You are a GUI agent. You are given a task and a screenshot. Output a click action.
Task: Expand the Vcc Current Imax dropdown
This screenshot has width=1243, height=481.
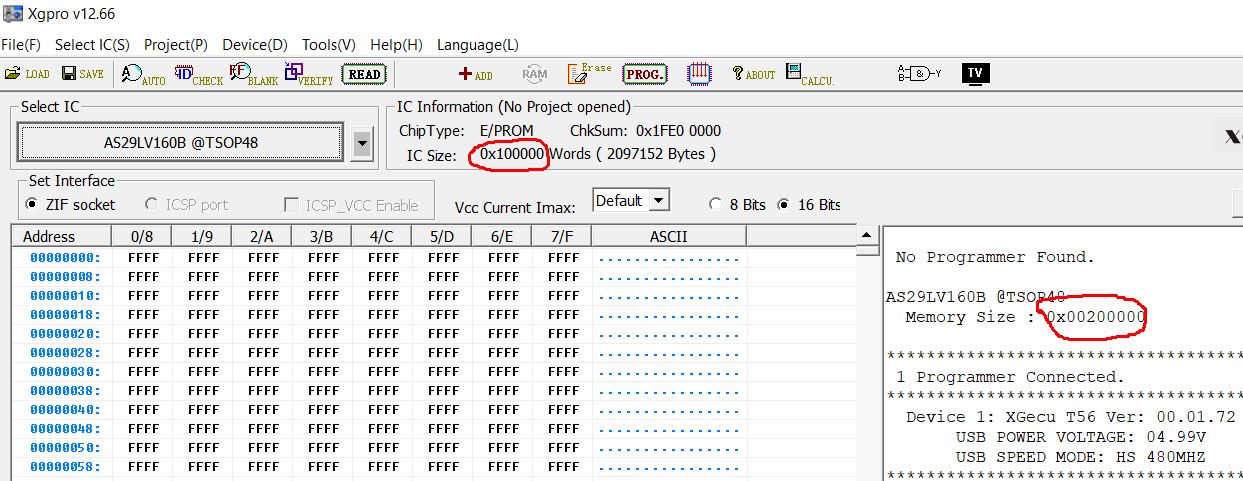(658, 201)
